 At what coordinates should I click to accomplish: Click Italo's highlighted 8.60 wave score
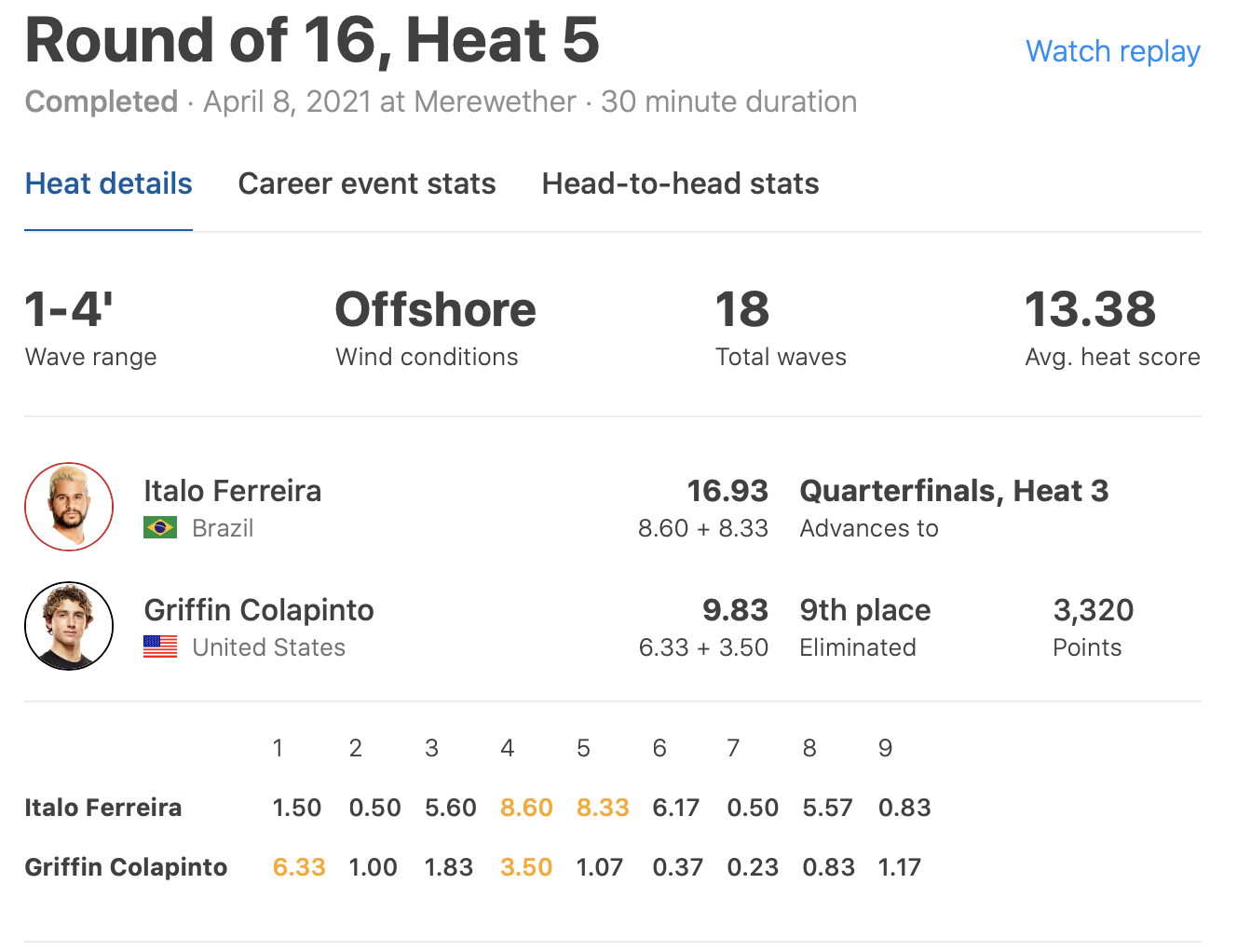pos(526,808)
